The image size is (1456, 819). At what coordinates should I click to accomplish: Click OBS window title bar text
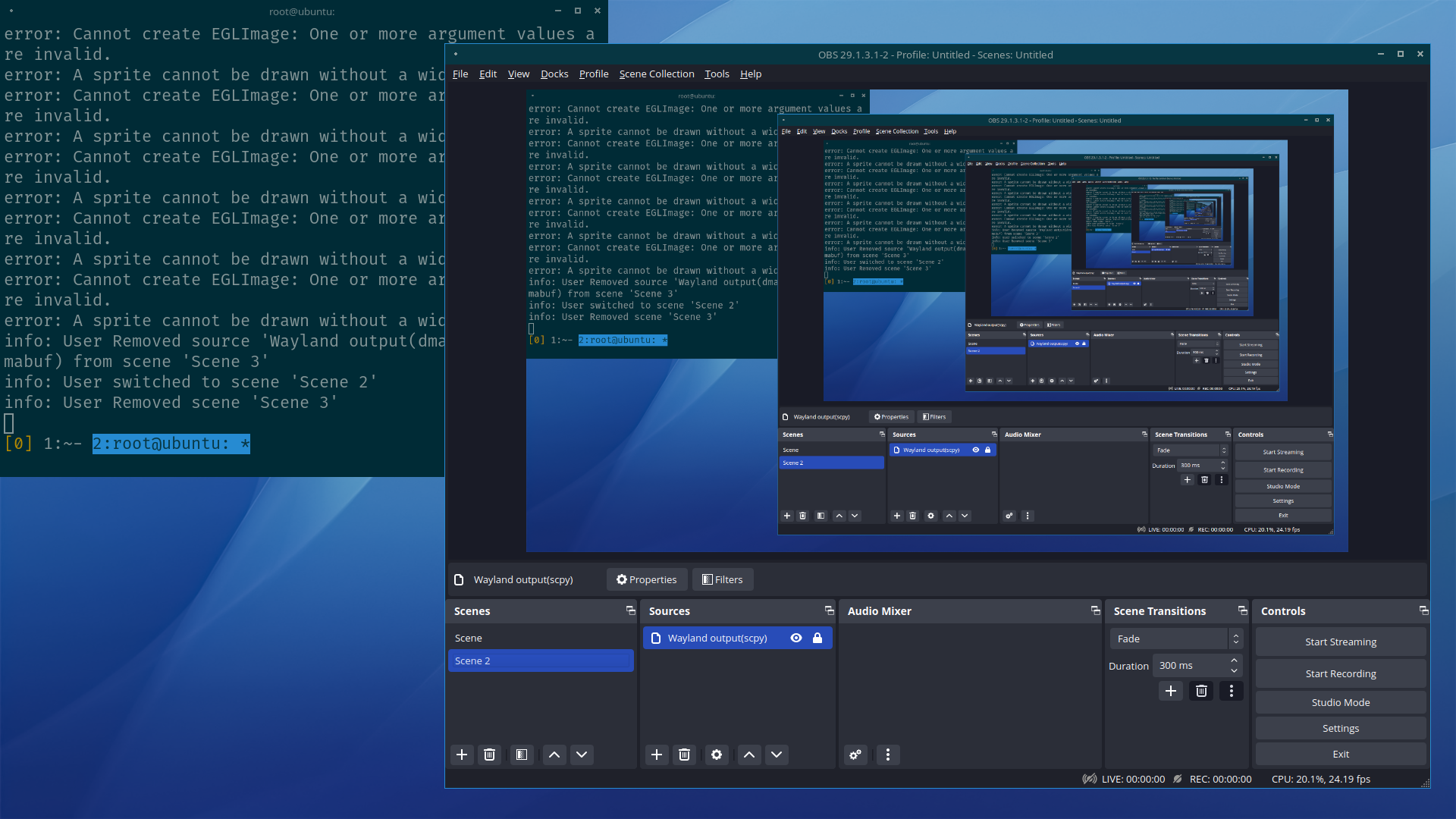pos(935,55)
